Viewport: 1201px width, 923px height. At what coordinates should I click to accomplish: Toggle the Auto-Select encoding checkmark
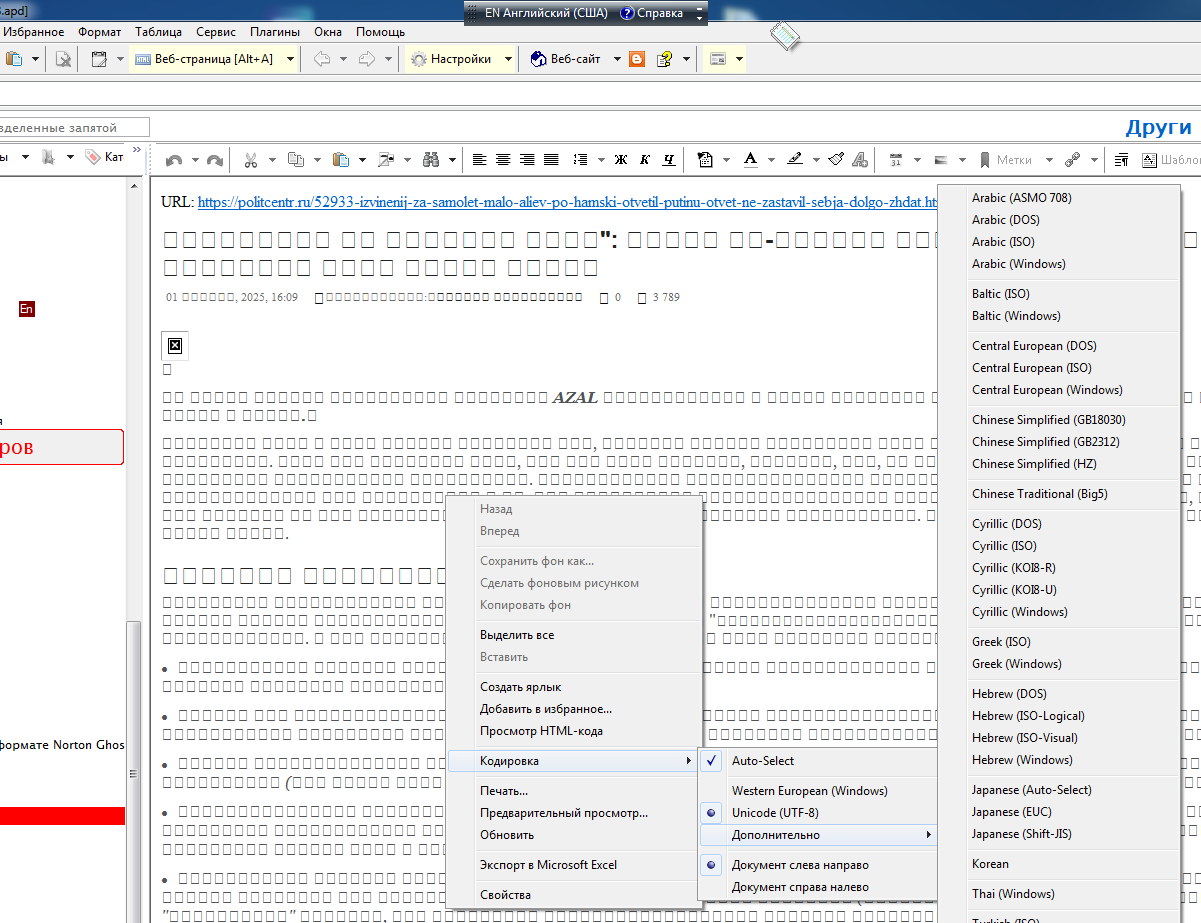711,761
